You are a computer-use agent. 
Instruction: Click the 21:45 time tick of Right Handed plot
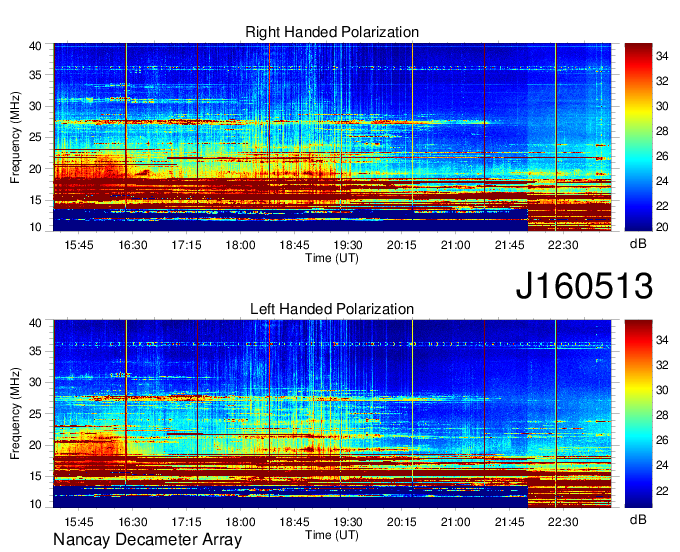(x=510, y=245)
